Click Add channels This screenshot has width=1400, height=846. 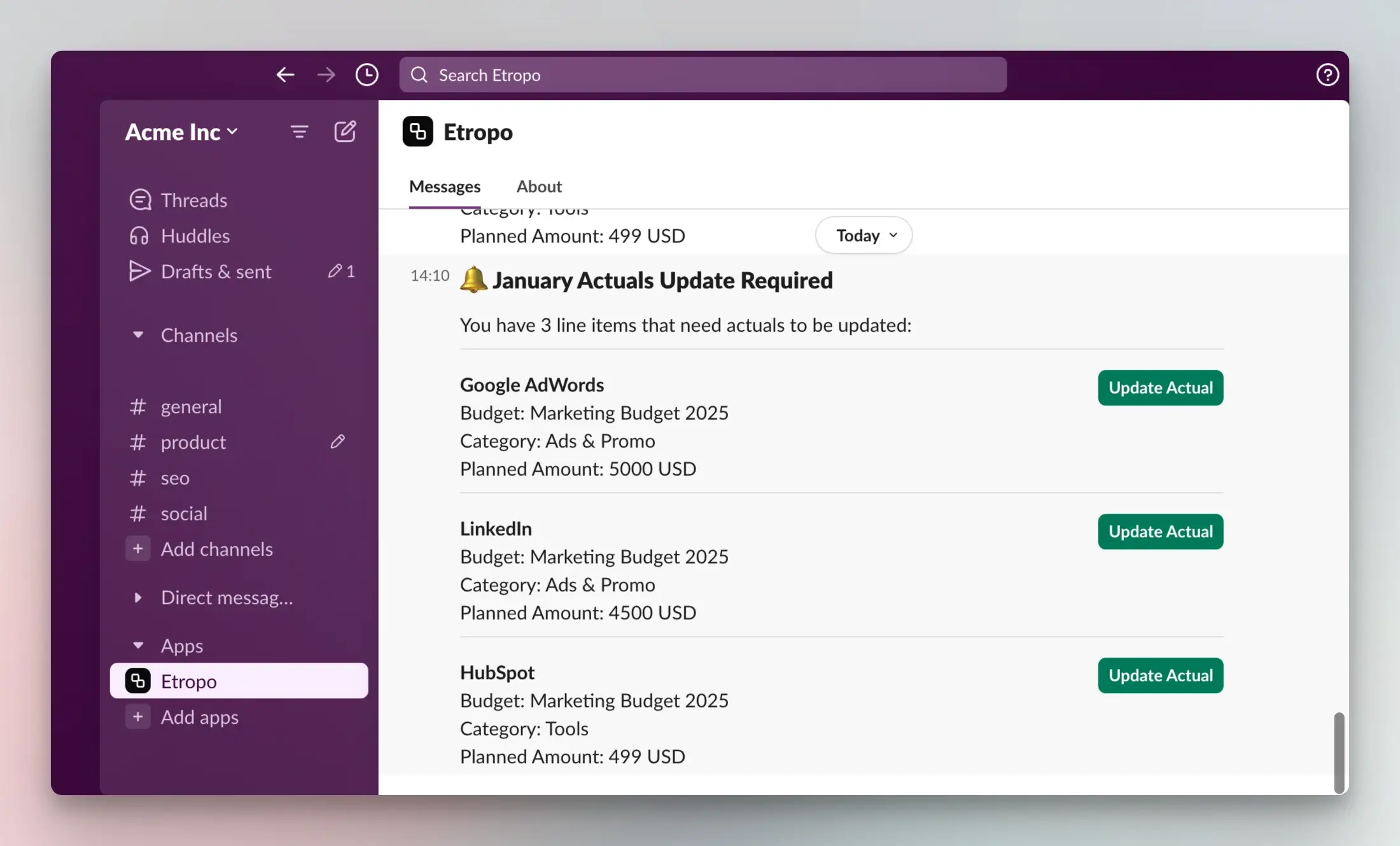pos(217,549)
